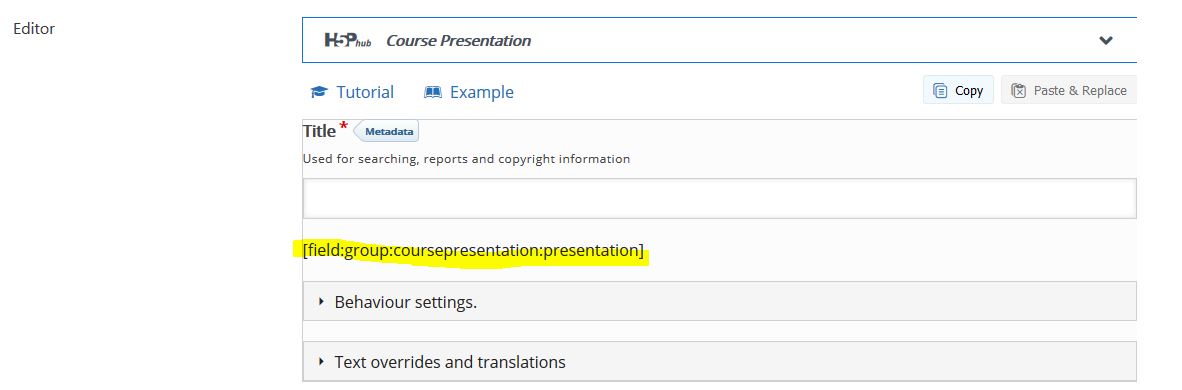Click into the Title input field
The height and width of the screenshot is (390, 1182).
pyautogui.click(x=719, y=198)
